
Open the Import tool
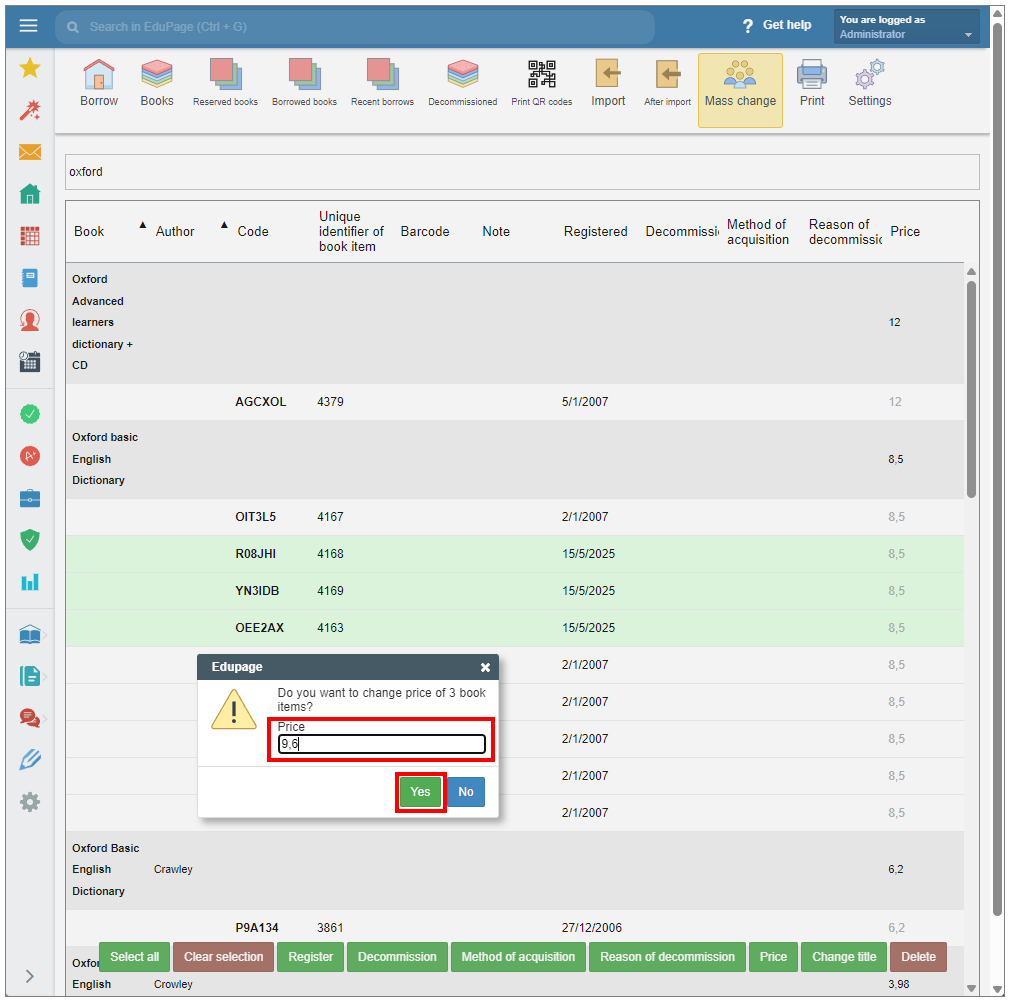coord(607,83)
